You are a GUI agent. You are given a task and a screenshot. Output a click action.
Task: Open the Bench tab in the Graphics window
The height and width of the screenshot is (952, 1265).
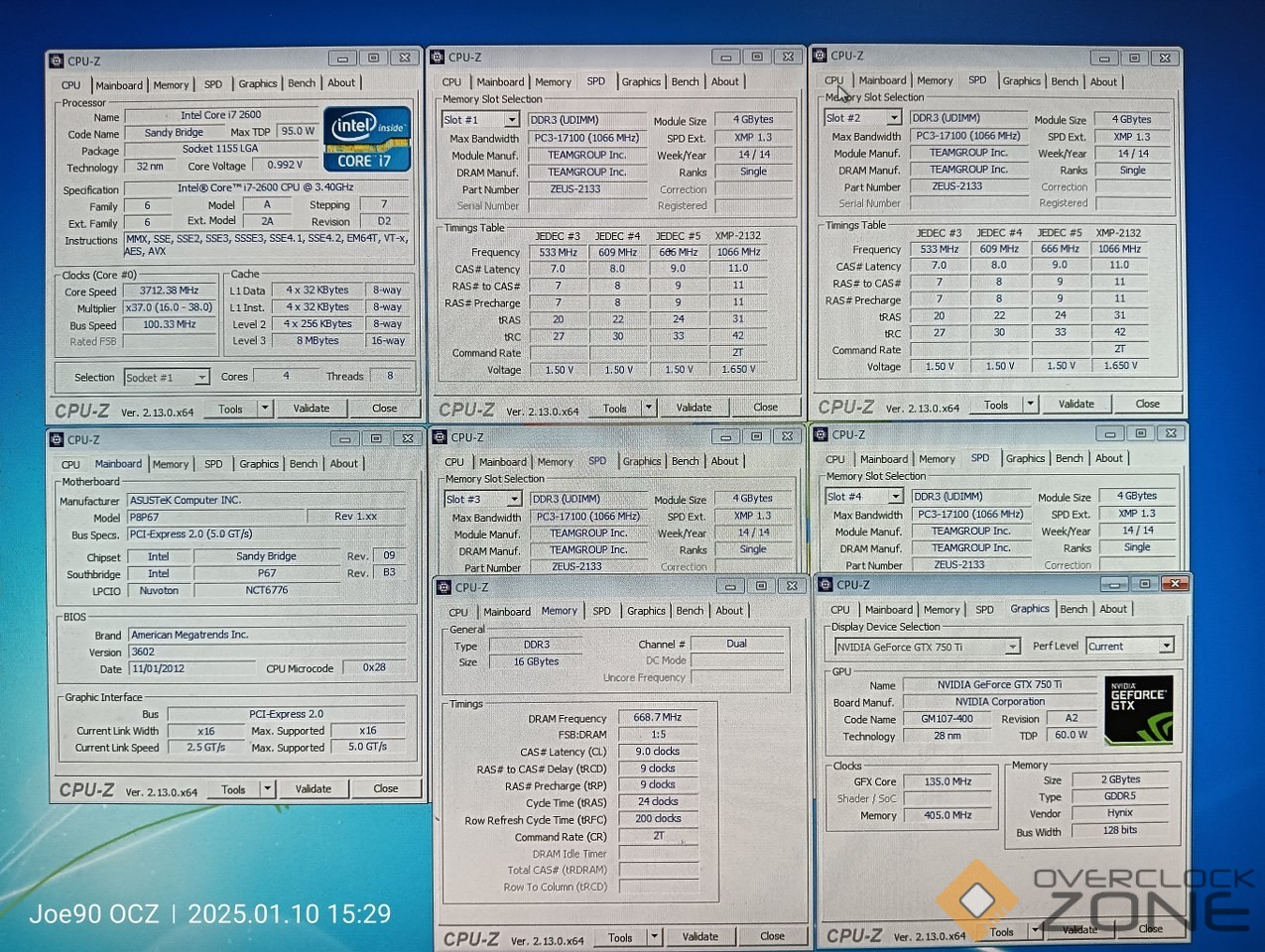click(1074, 610)
